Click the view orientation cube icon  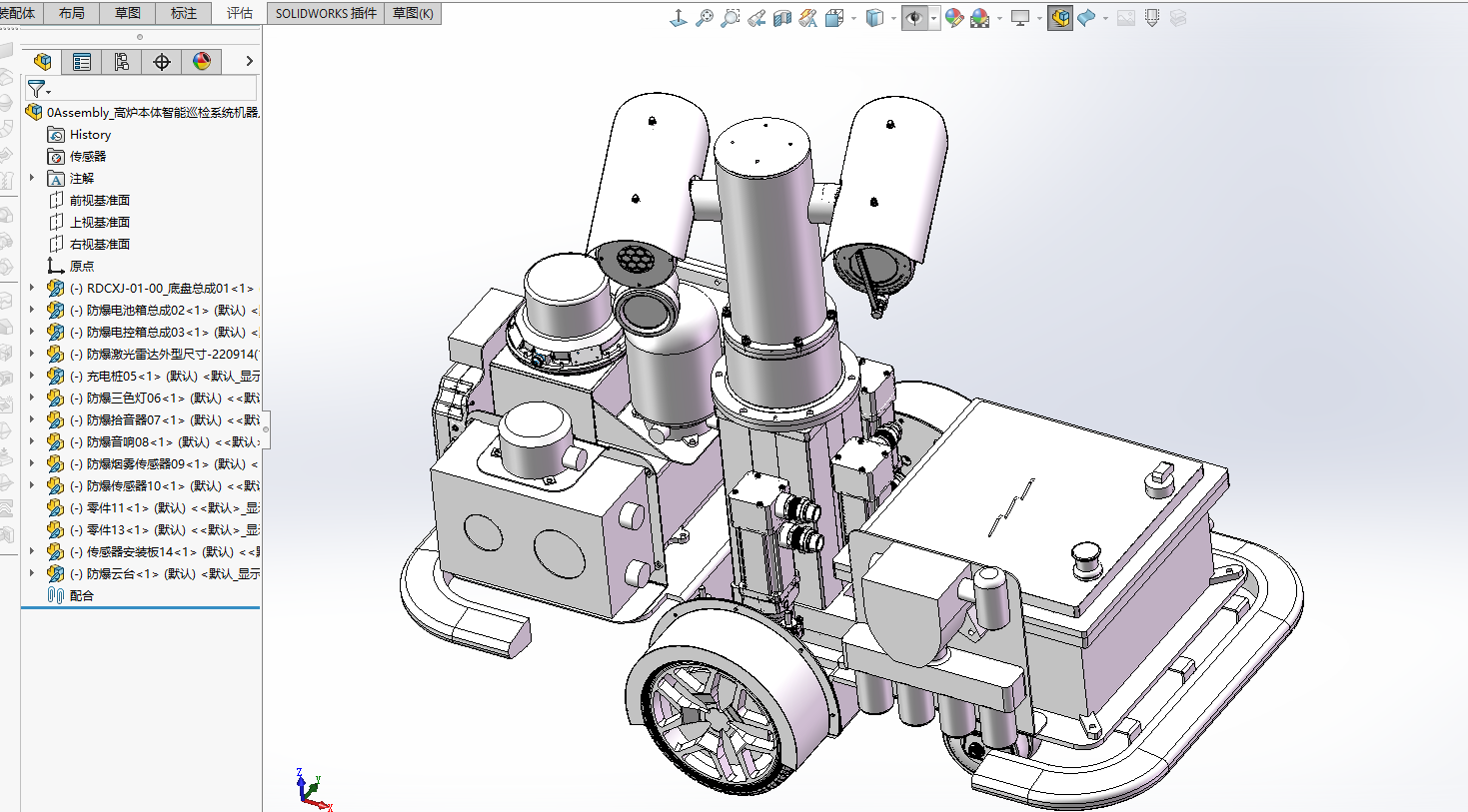point(834,18)
